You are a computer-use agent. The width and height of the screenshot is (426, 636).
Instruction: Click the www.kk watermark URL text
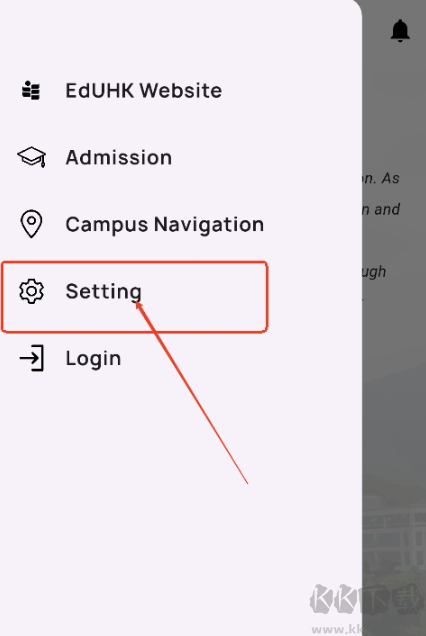coord(337,629)
